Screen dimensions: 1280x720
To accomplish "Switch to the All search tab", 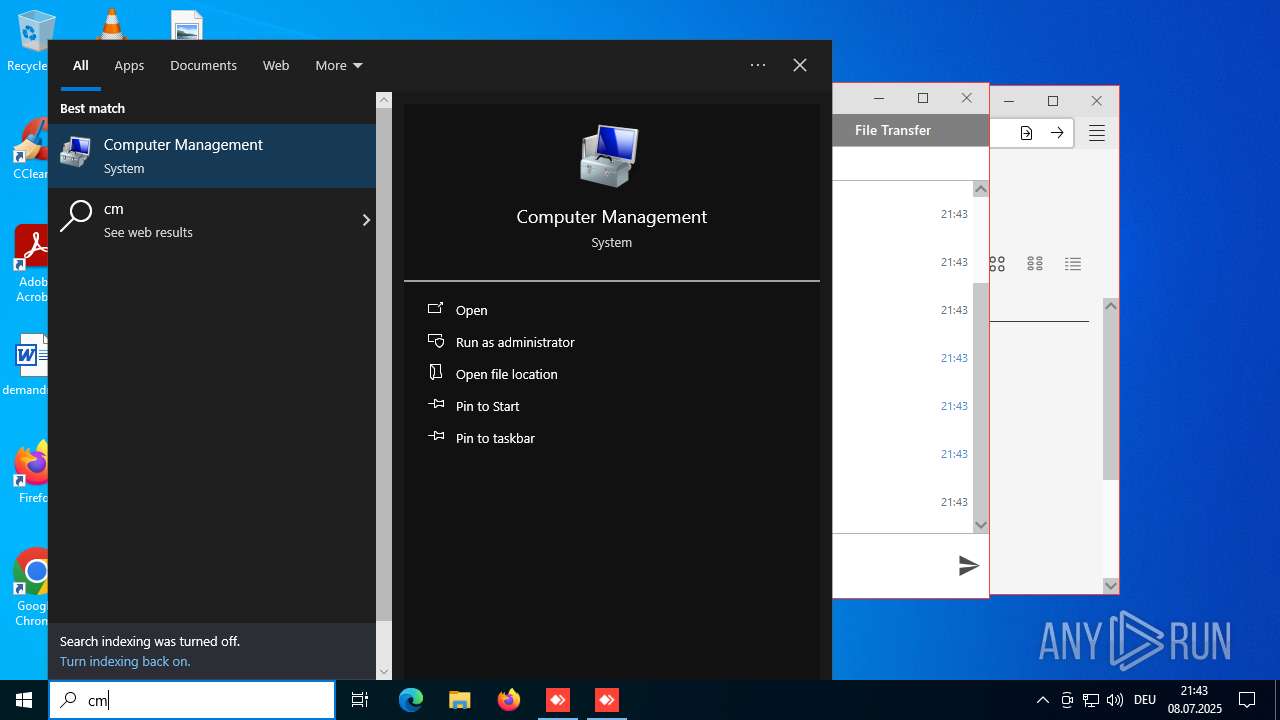I will pyautogui.click(x=81, y=65).
